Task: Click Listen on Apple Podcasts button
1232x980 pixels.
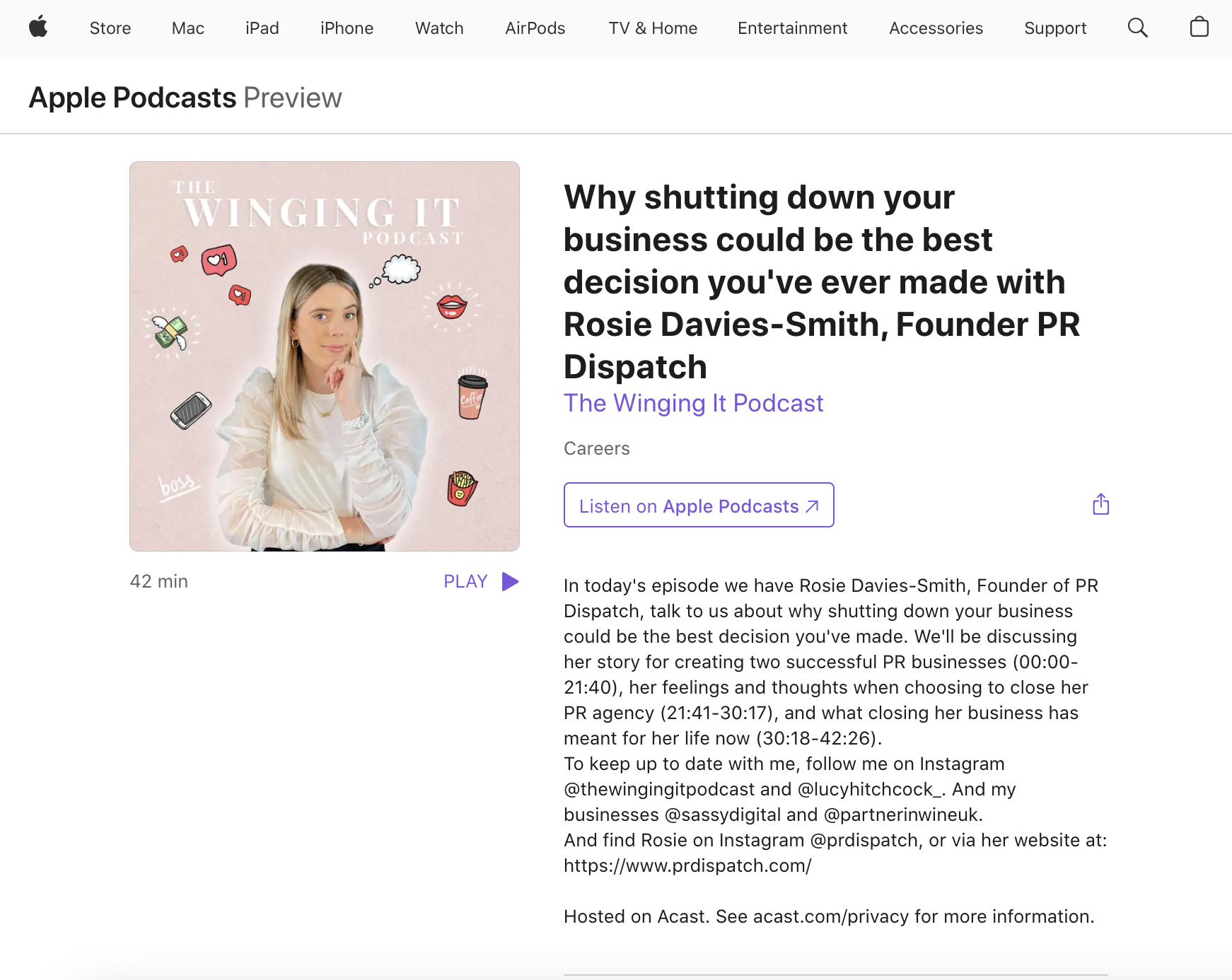Action: coord(699,505)
